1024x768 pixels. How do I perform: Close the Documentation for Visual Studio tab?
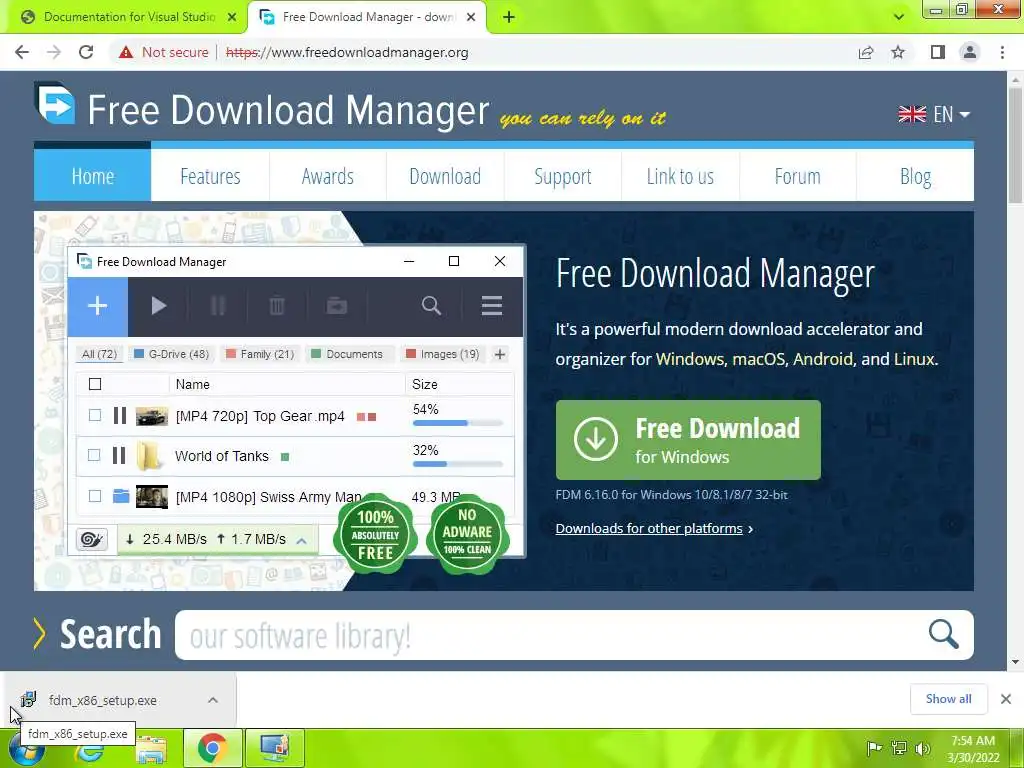coord(232,17)
